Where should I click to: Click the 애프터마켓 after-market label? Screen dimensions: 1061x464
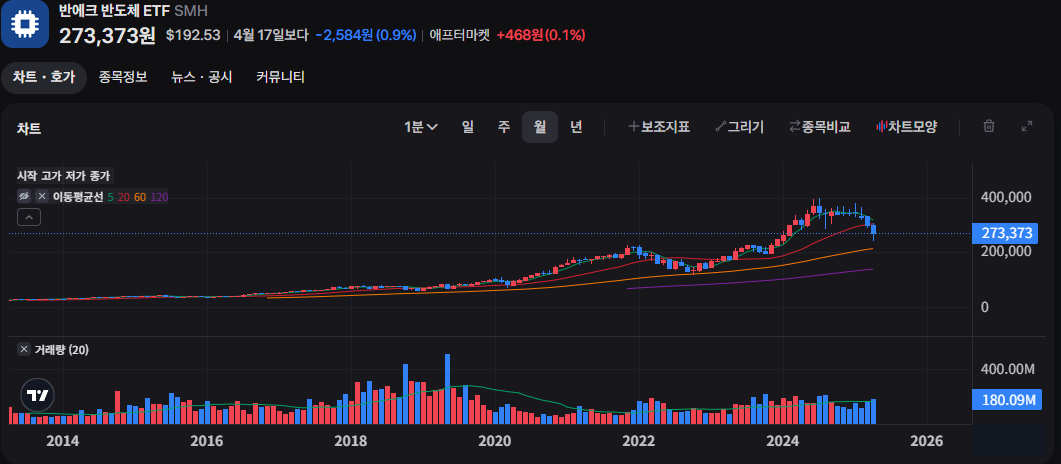click(x=459, y=35)
